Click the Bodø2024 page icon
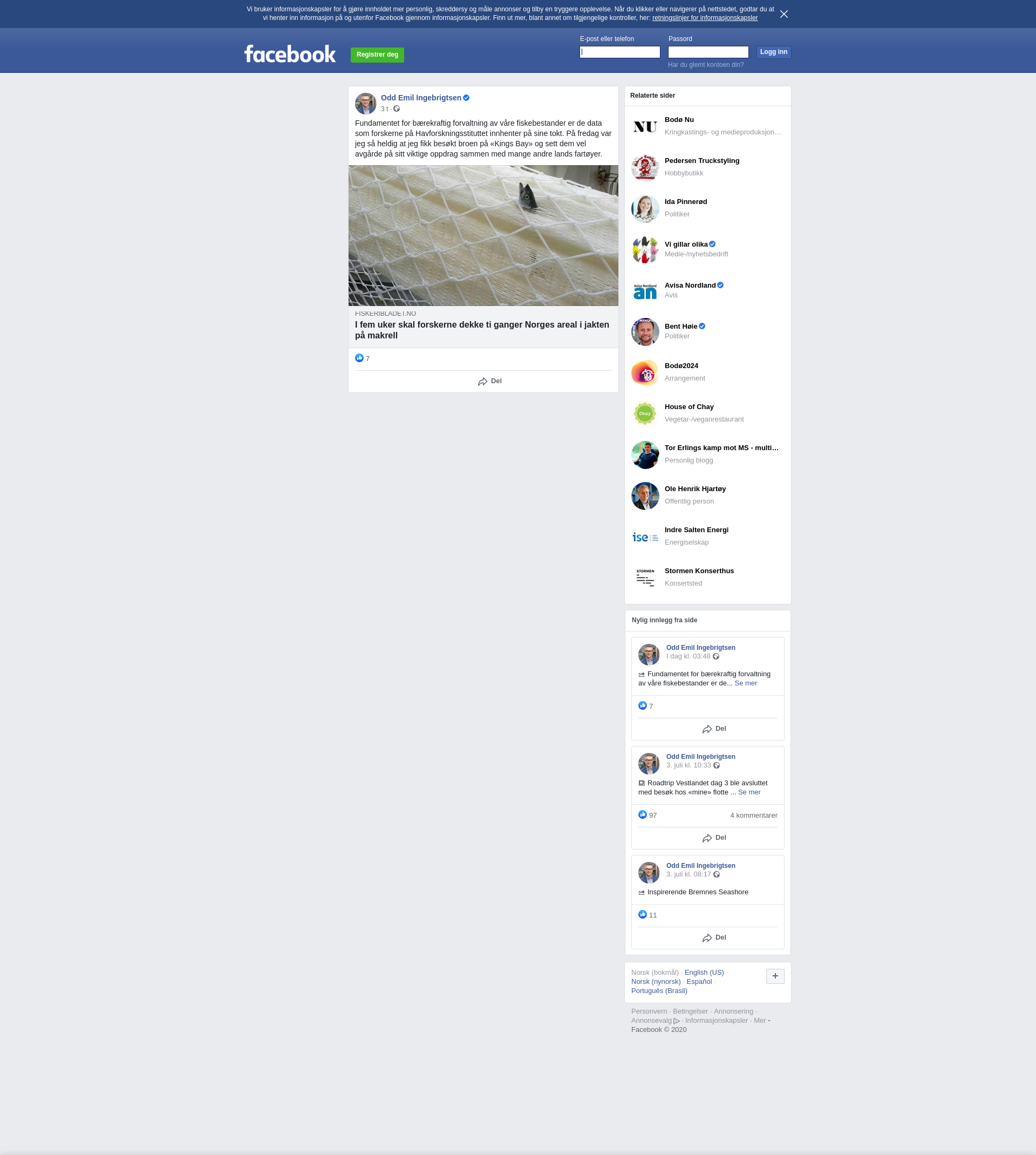The width and height of the screenshot is (1036, 1155). [645, 373]
